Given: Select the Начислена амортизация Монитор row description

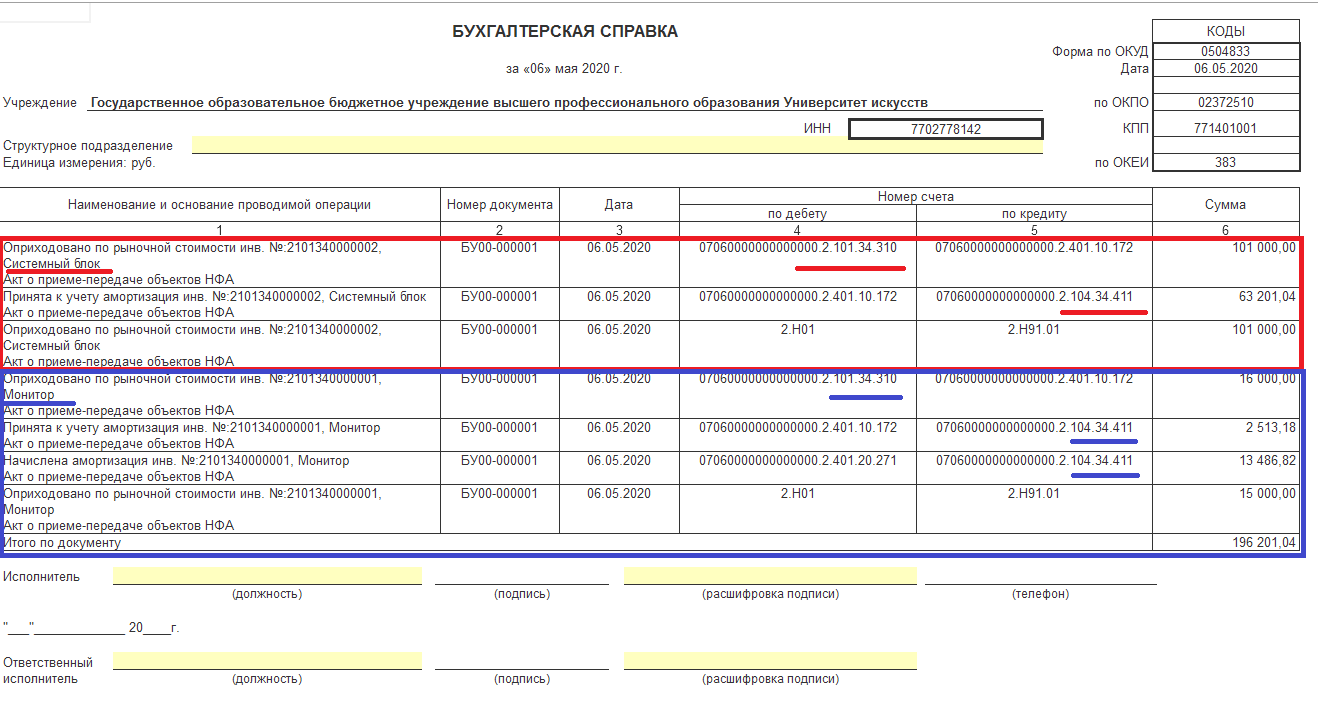Looking at the screenshot, I should (220, 468).
